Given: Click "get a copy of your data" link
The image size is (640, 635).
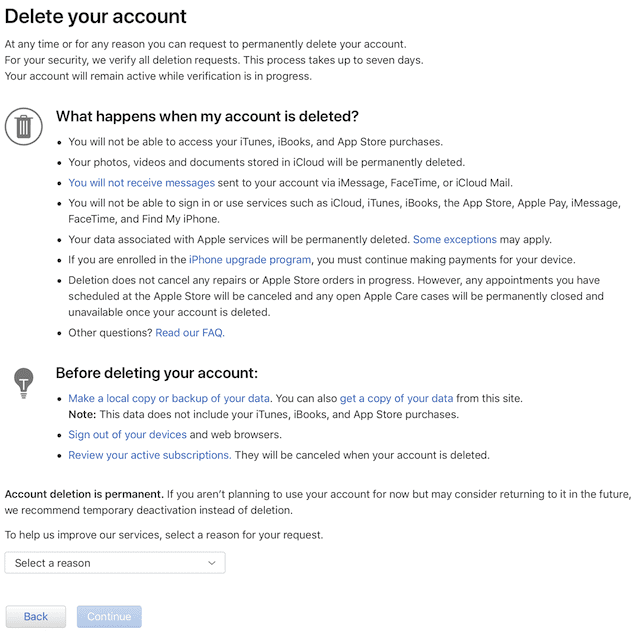Looking at the screenshot, I should (396, 398).
